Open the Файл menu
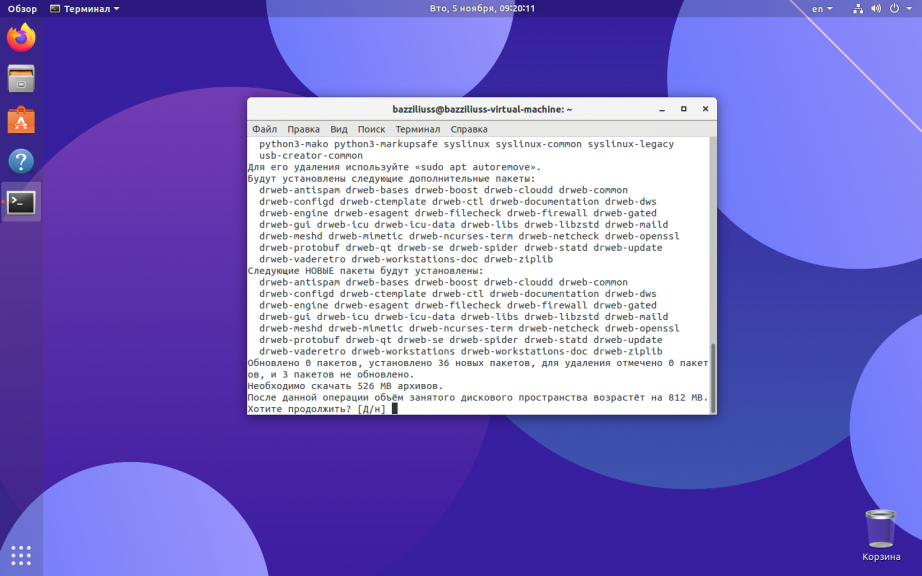 pyautogui.click(x=265, y=129)
